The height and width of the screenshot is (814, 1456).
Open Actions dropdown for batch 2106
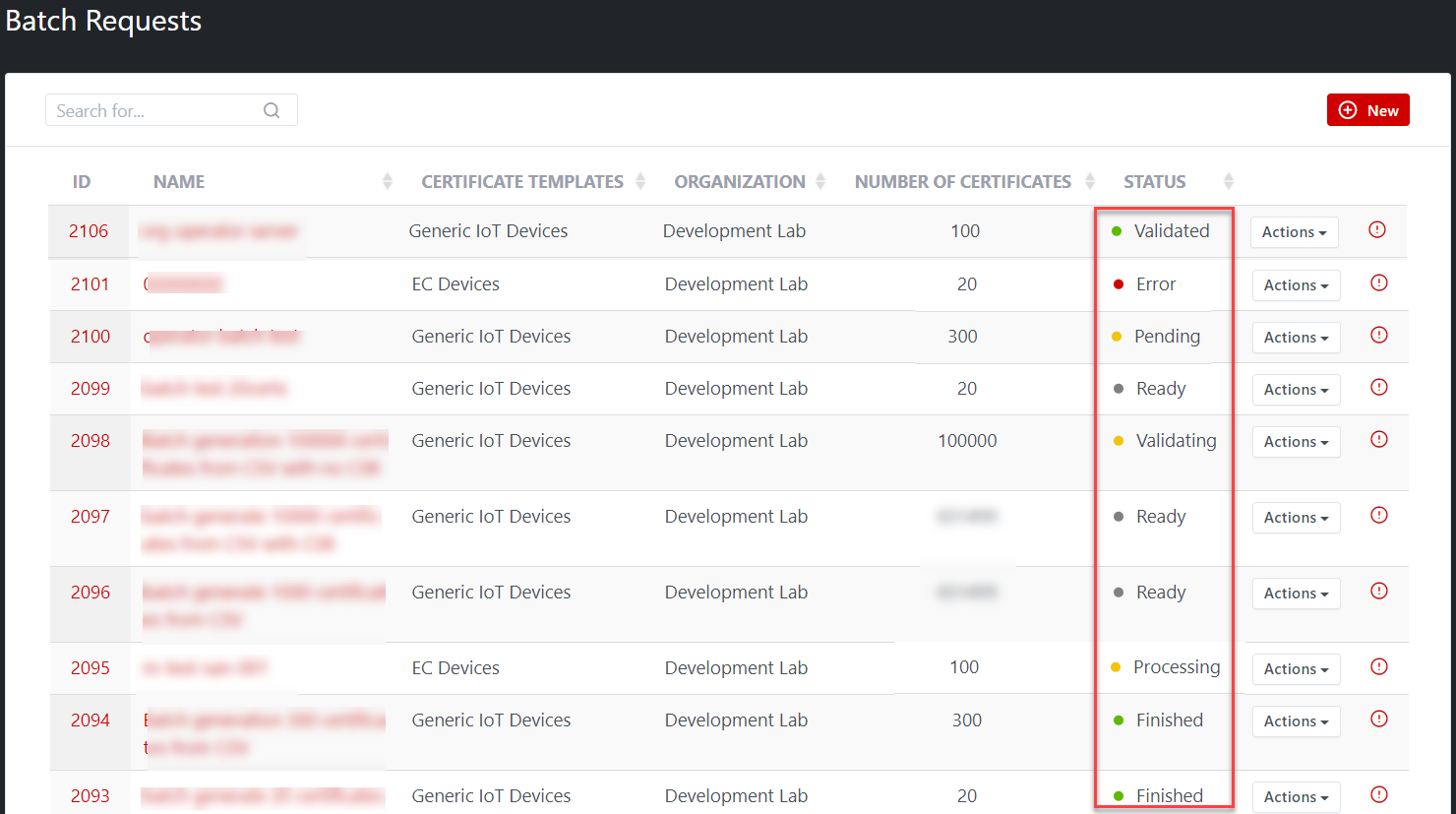(x=1294, y=232)
